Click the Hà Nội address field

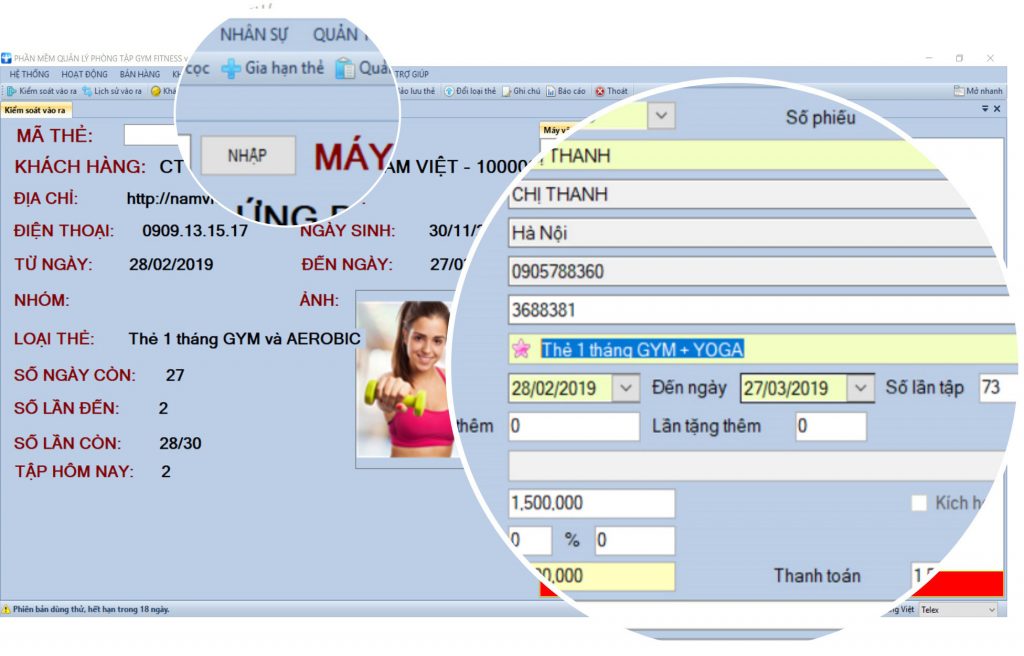(740, 233)
